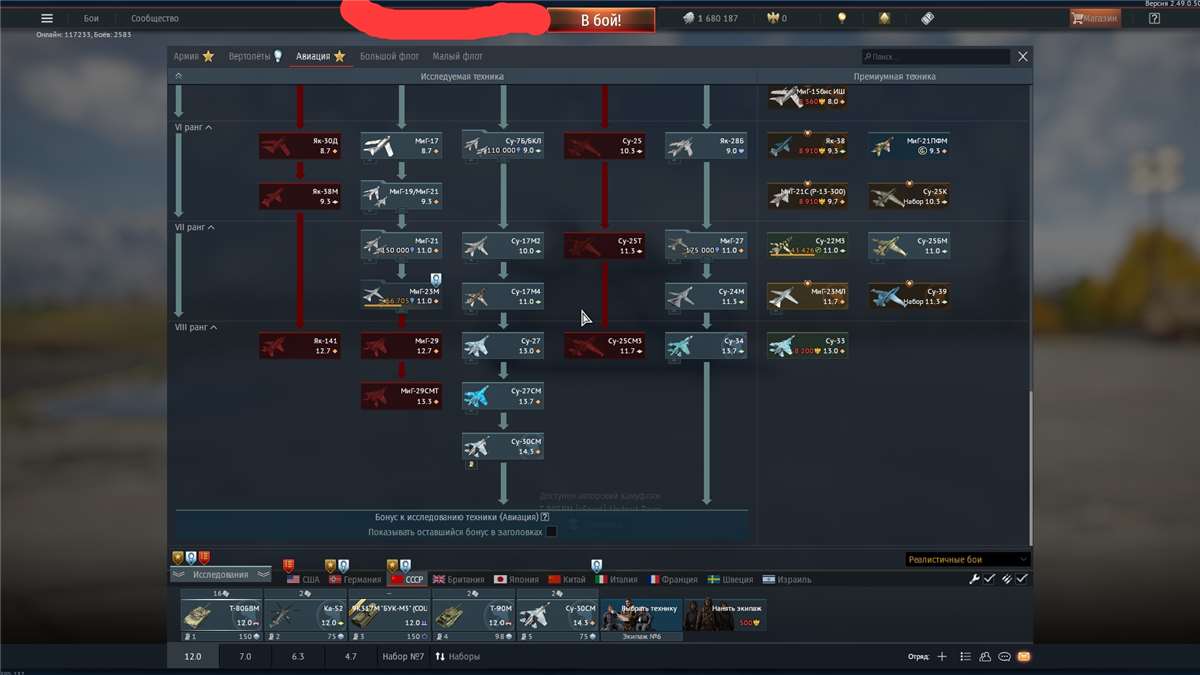This screenshot has height=675, width=1200.
Task: Toggle auto-ammo refill checkbox at right
Action: point(1022,579)
